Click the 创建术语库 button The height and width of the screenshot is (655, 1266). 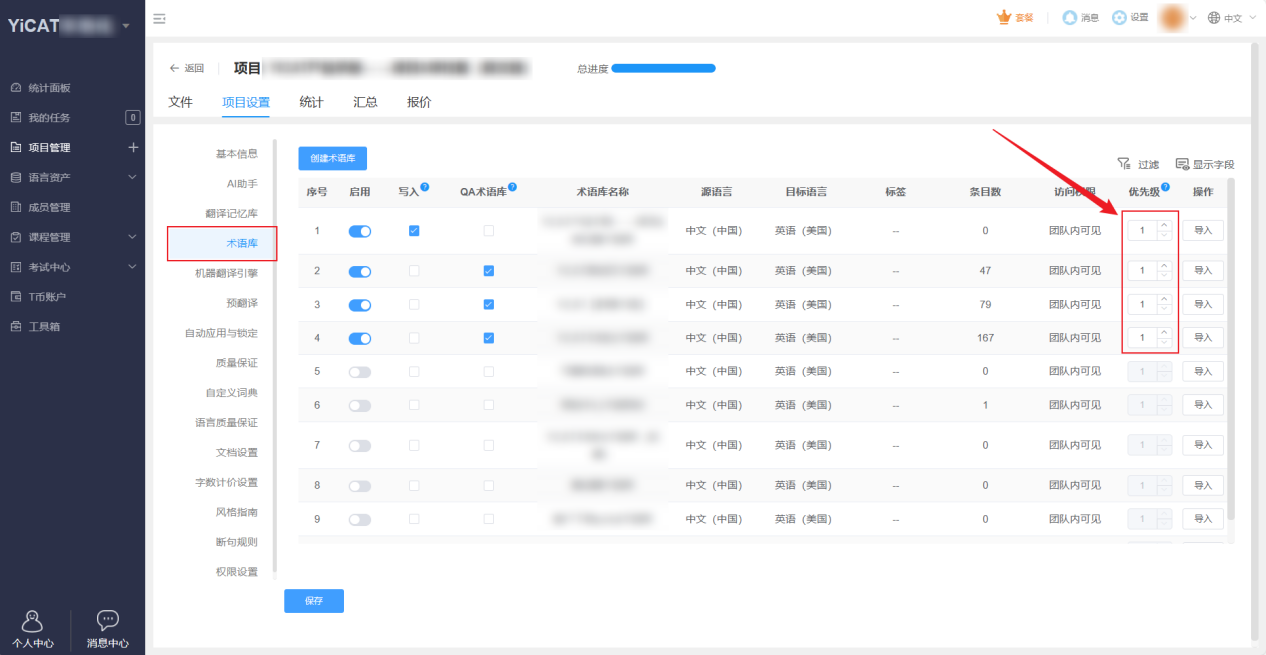click(333, 158)
